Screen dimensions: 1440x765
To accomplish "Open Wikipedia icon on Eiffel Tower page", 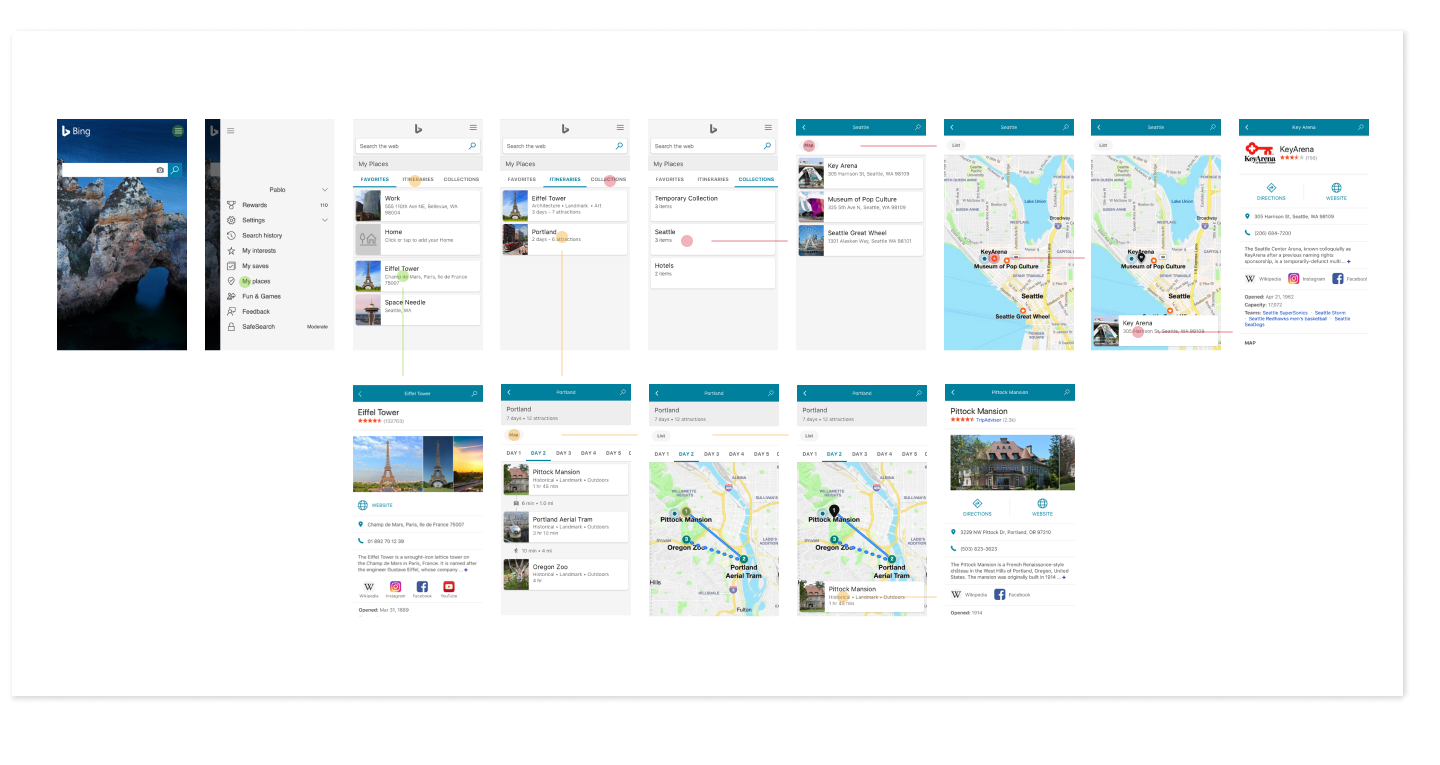I will [x=369, y=587].
